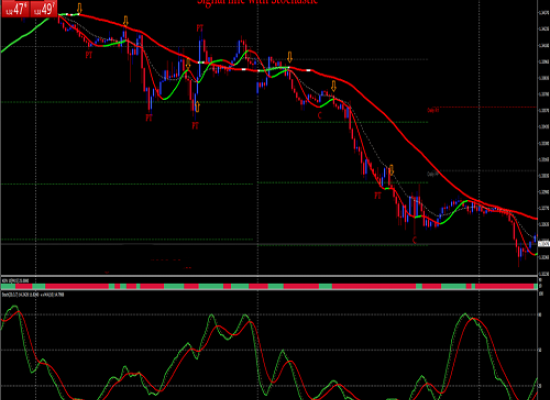Select the red-green bar indicator label text
The image size is (550, 400).
point(16,281)
